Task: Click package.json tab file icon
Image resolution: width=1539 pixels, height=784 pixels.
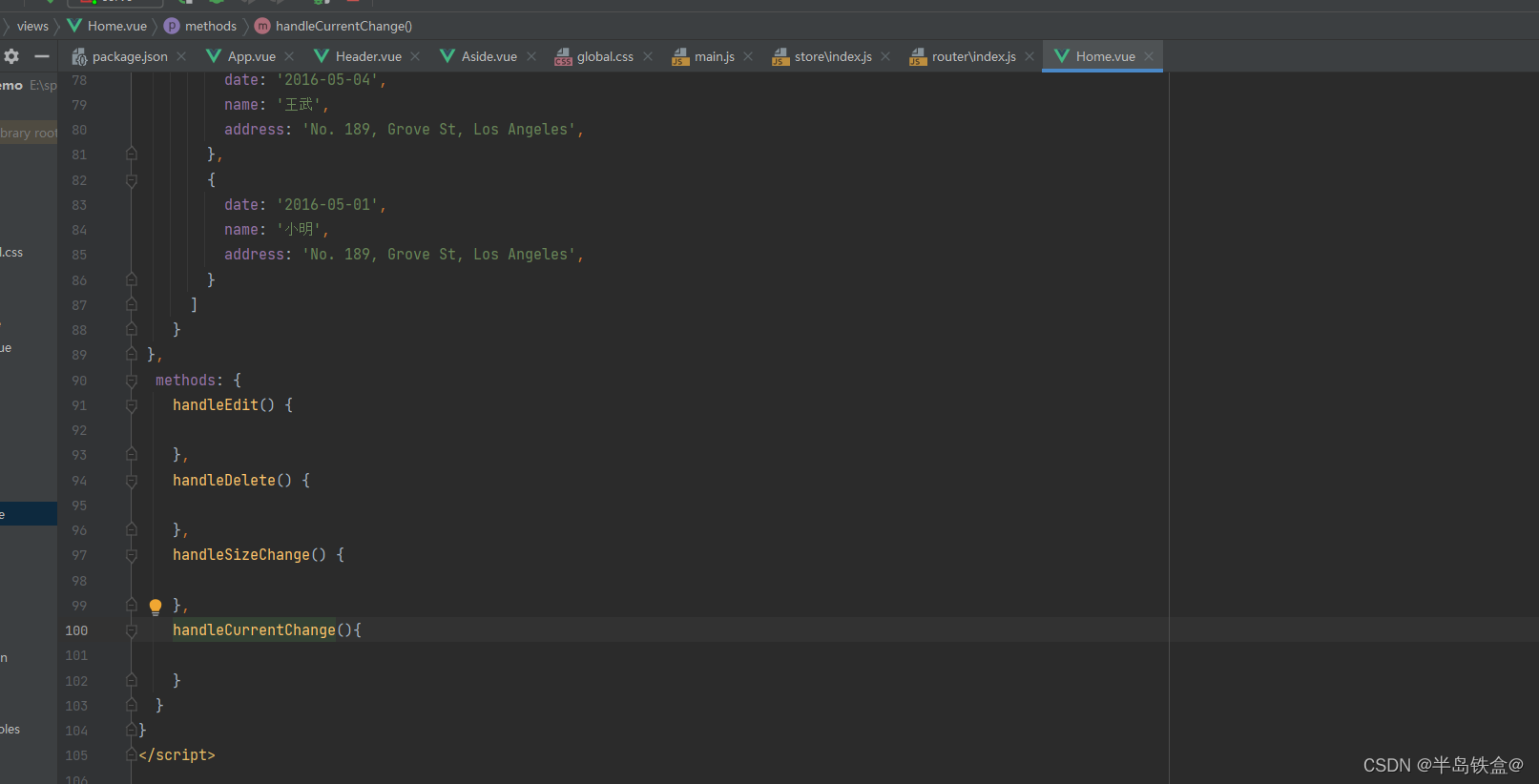Action: click(79, 57)
